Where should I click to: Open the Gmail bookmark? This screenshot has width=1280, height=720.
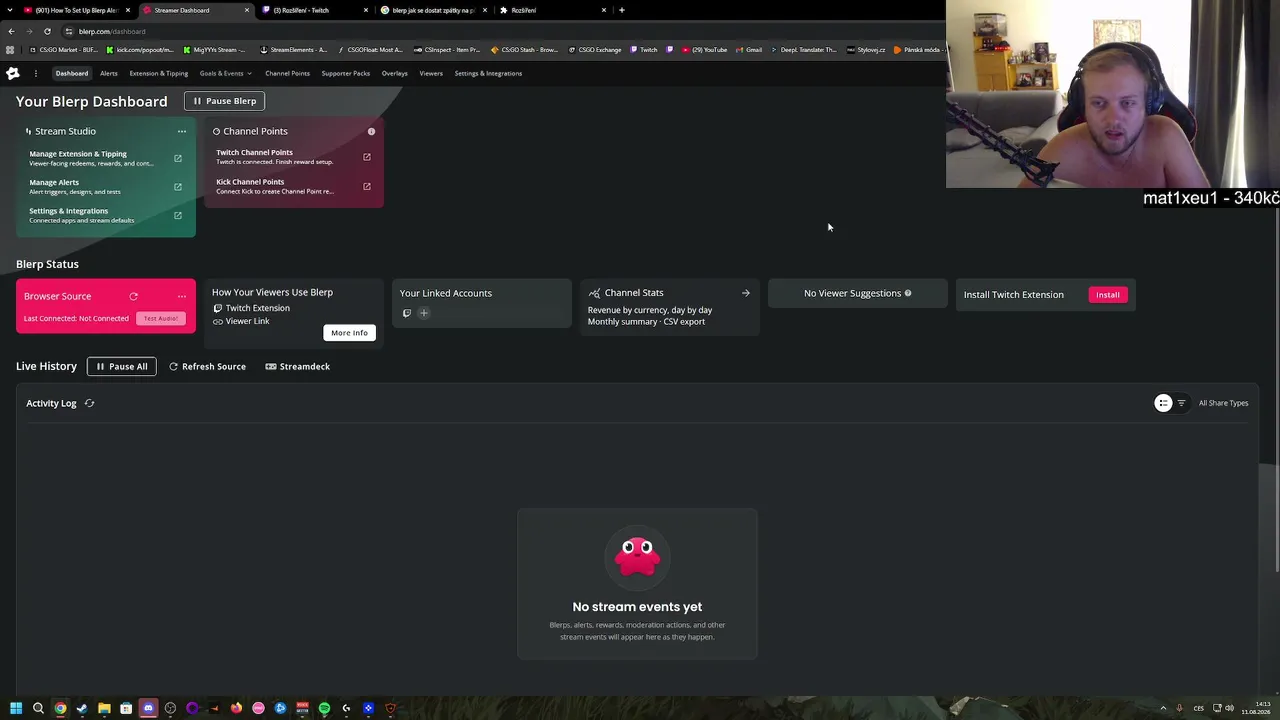pos(748,50)
